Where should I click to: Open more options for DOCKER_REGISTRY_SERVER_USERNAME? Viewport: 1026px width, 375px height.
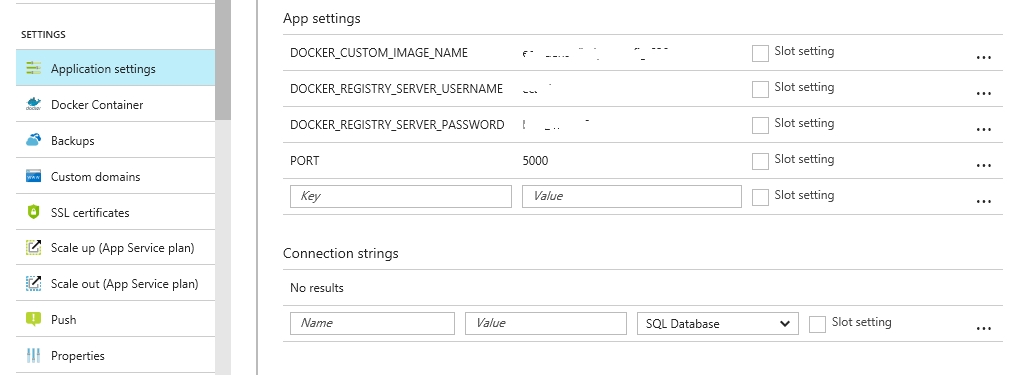983,94
